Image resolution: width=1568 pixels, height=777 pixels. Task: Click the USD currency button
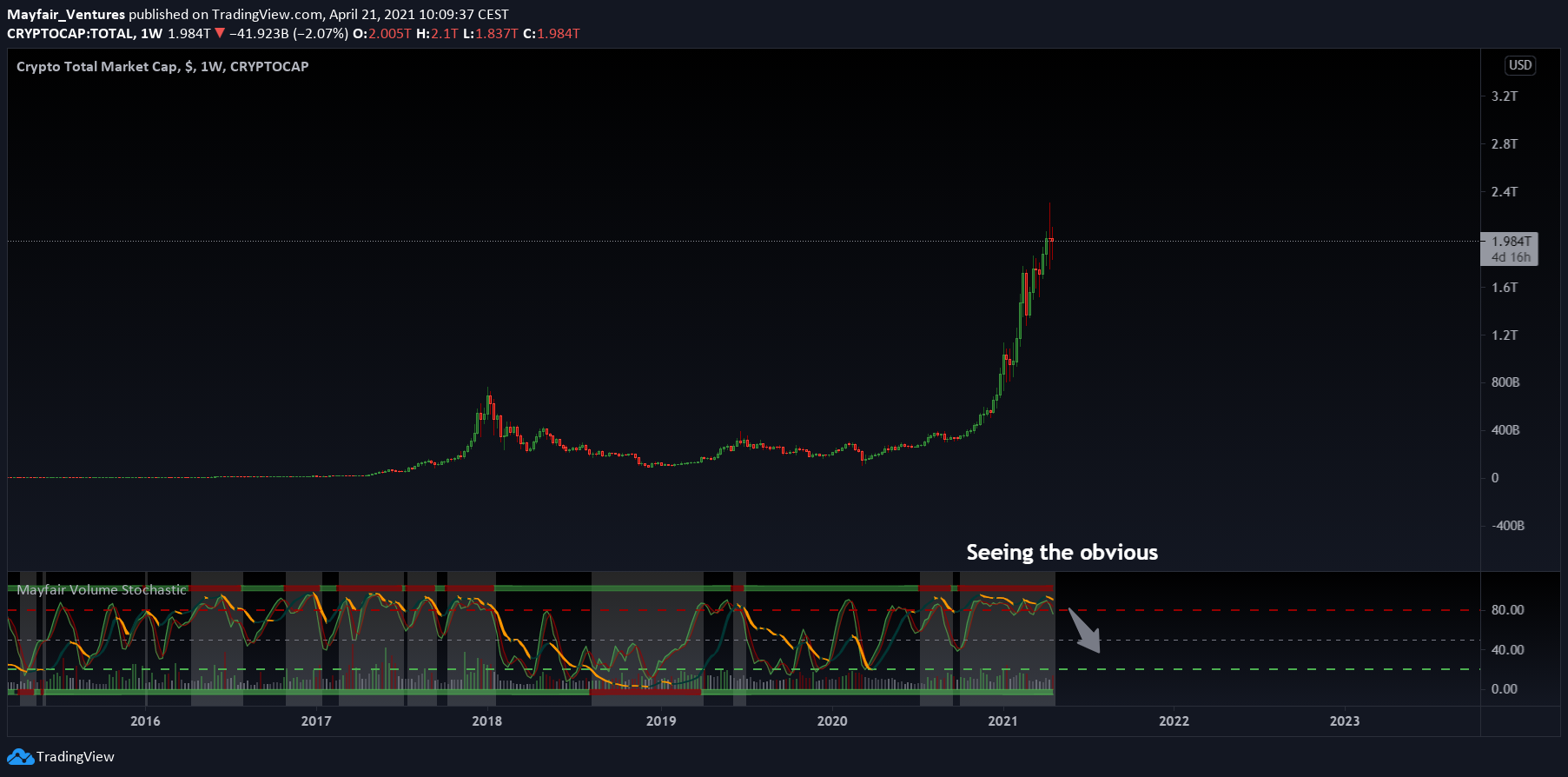1520,65
